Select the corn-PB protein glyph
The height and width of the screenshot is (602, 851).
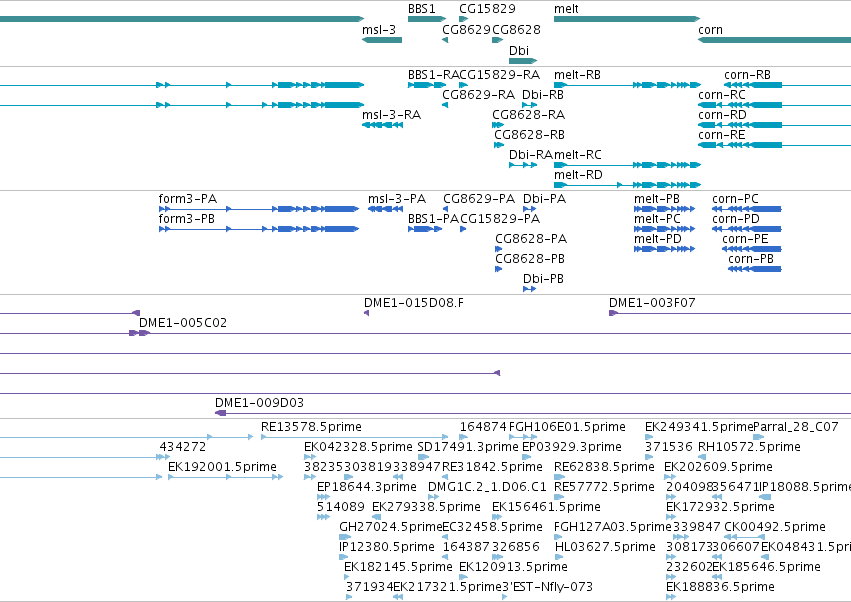pyautogui.click(x=755, y=269)
